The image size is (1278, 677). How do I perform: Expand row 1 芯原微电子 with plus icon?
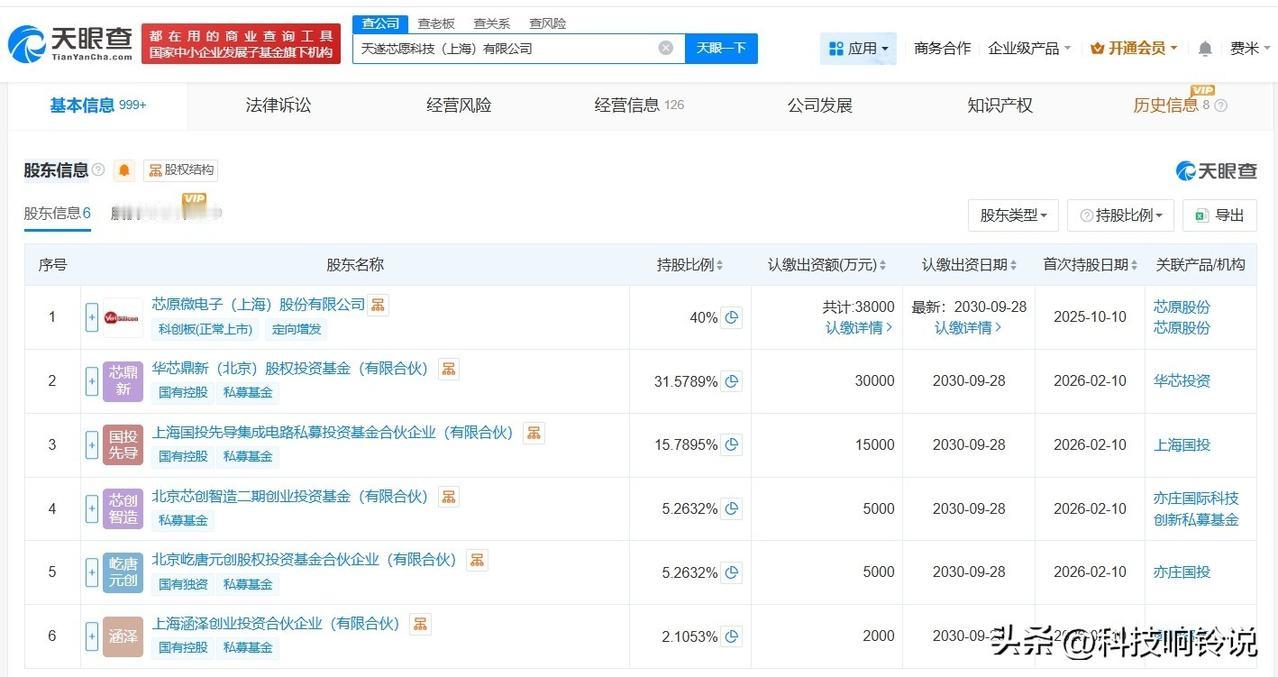point(92,317)
